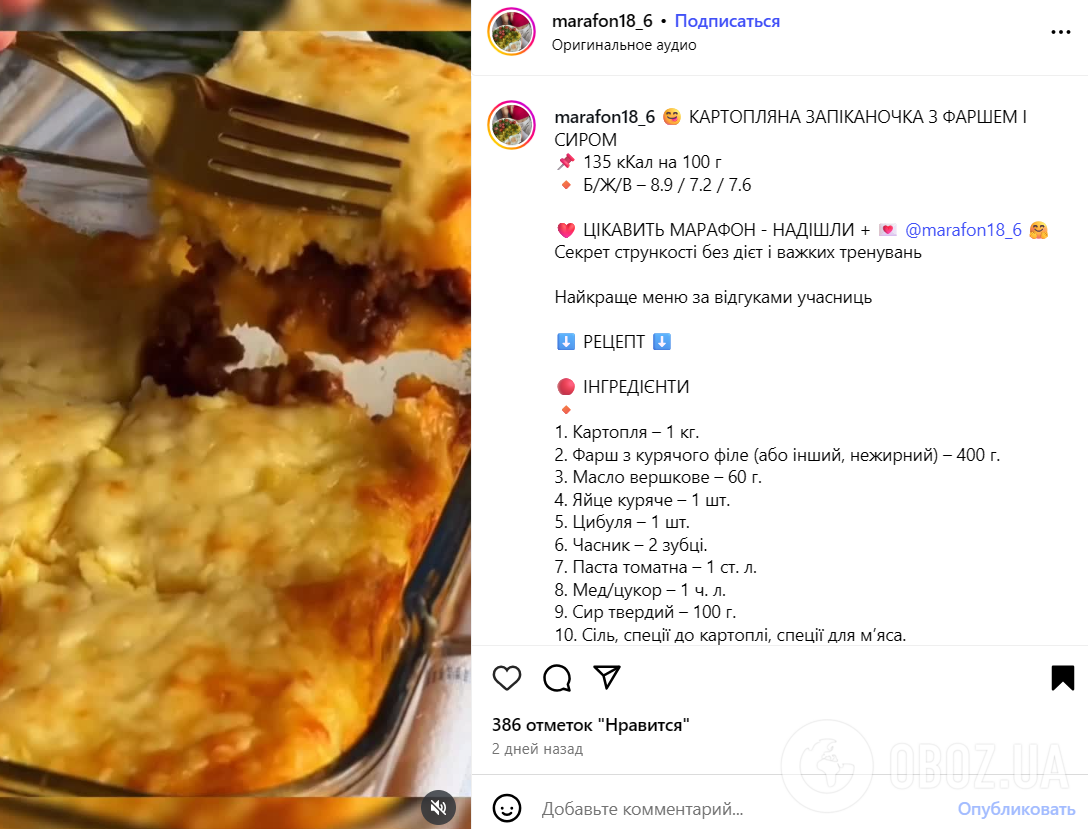1088x829 pixels.
Task: Like the post with the heart icon
Action: click(x=507, y=678)
